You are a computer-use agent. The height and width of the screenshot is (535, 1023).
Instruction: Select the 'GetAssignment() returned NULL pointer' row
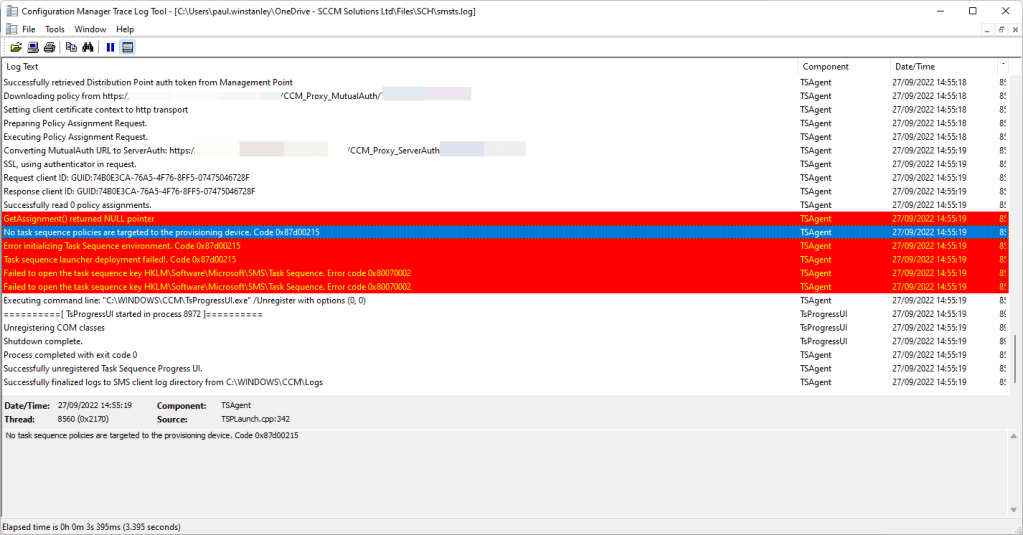coord(400,218)
